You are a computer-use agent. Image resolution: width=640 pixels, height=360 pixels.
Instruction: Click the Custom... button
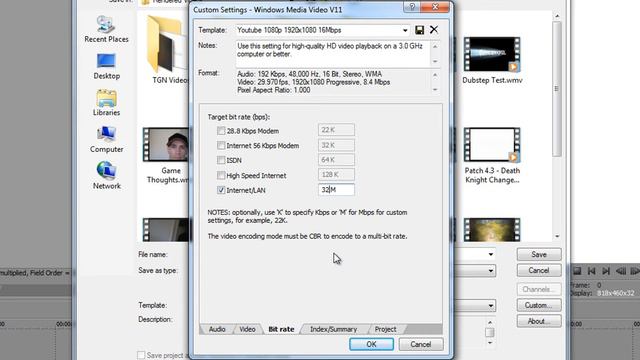click(x=539, y=305)
